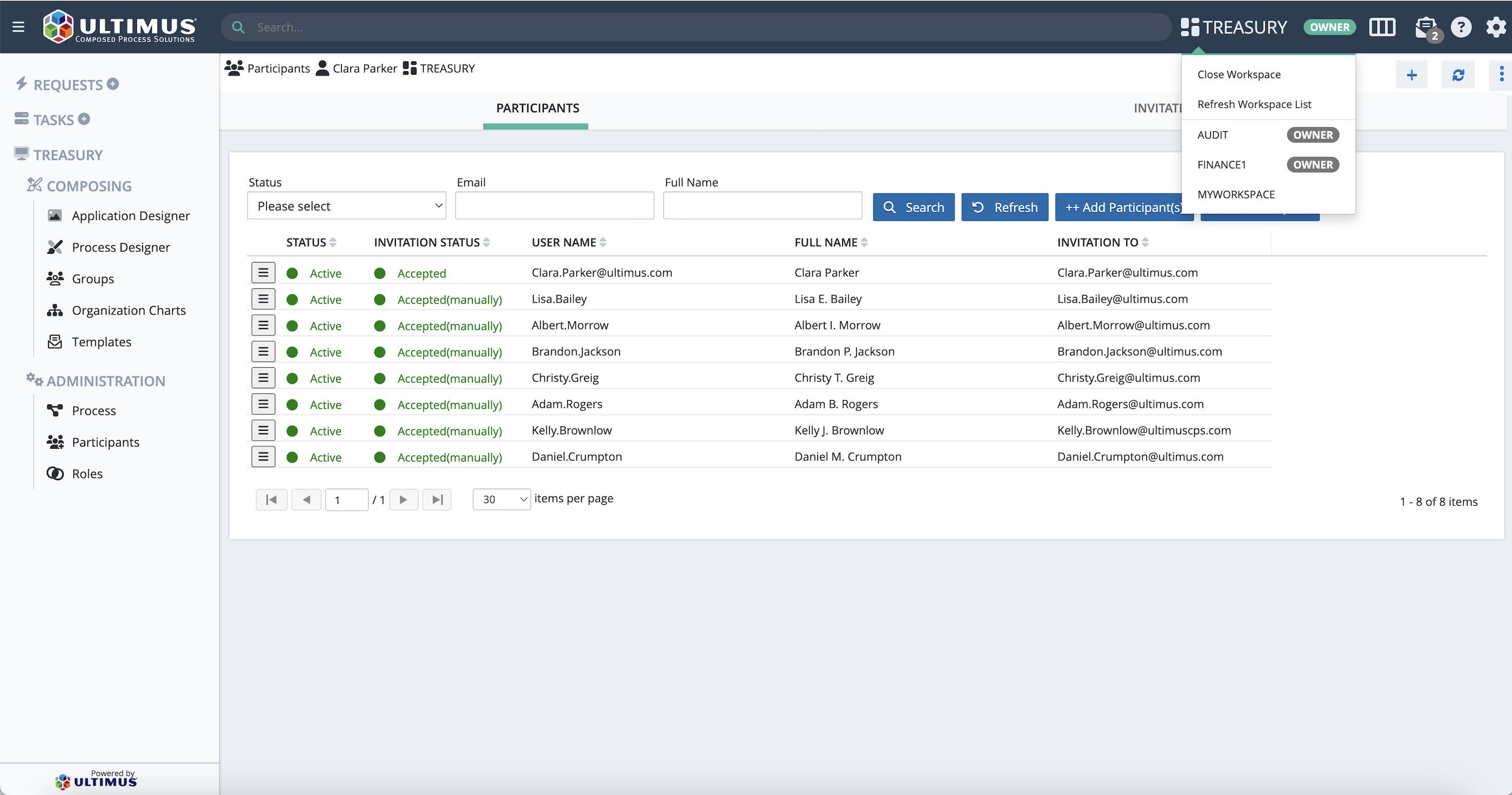The image size is (1512, 795).
Task: Go to last page of results
Action: coord(436,500)
